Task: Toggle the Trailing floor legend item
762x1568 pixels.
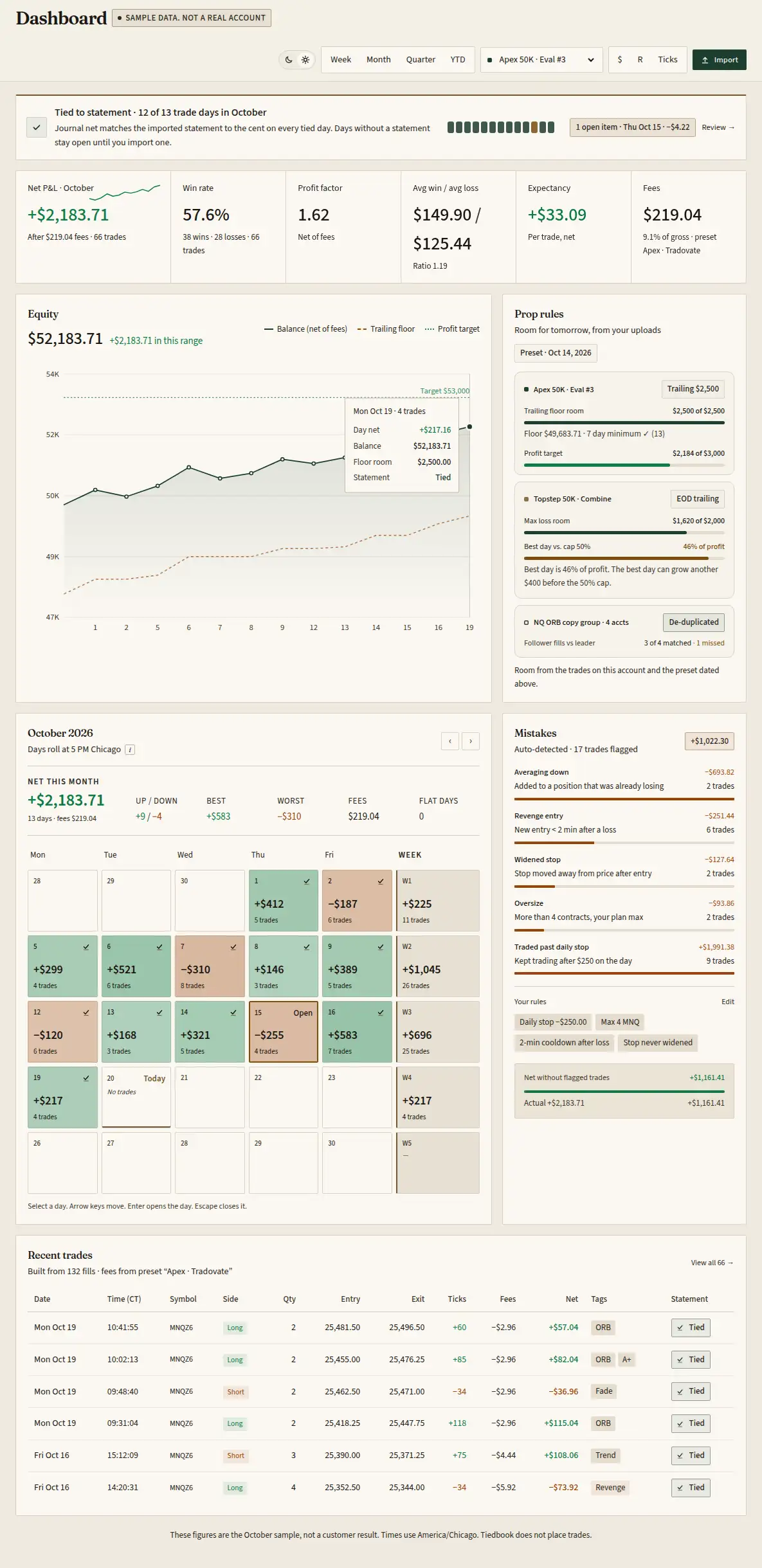Action: [386, 329]
